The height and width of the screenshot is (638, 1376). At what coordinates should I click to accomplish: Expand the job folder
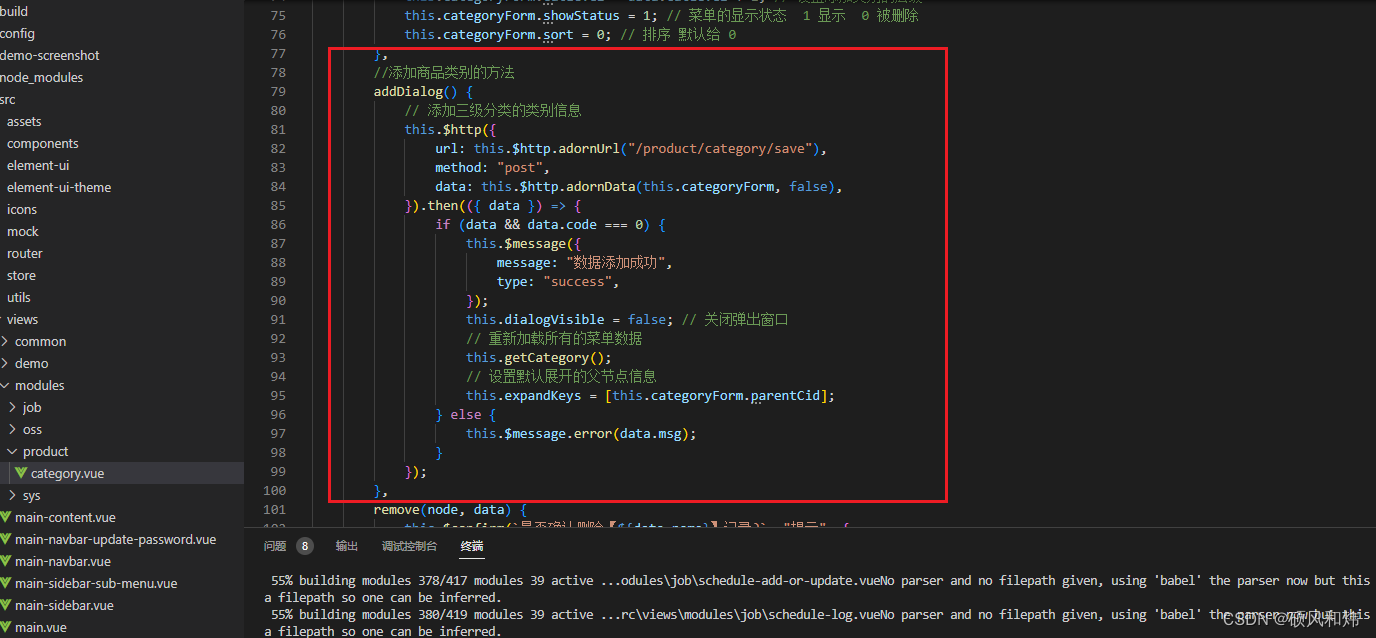tap(12, 407)
